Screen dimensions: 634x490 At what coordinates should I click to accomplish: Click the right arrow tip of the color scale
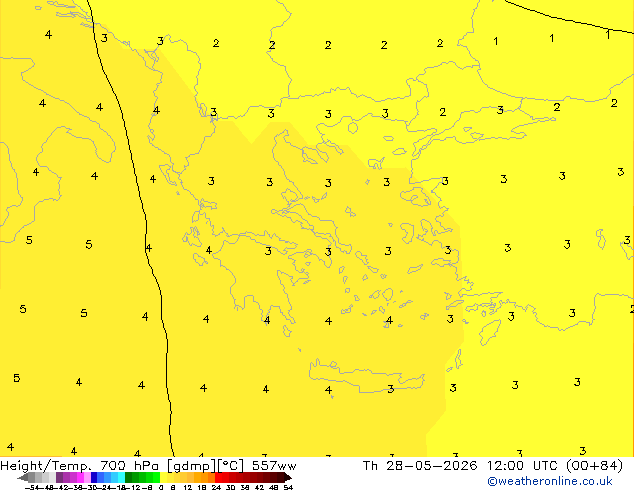click(290, 478)
